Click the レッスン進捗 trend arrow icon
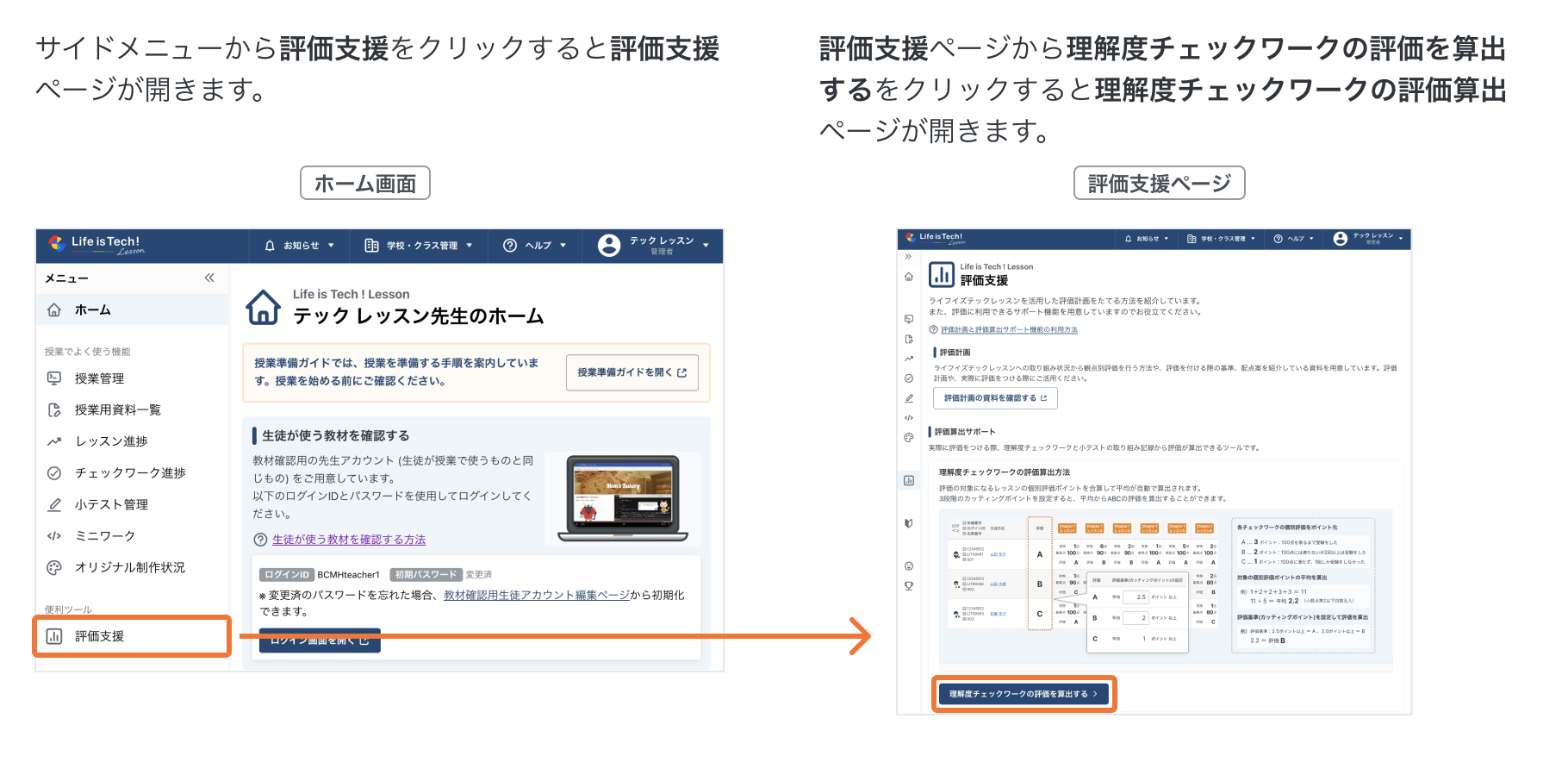Screen dimensions: 1568x781 (x=54, y=441)
